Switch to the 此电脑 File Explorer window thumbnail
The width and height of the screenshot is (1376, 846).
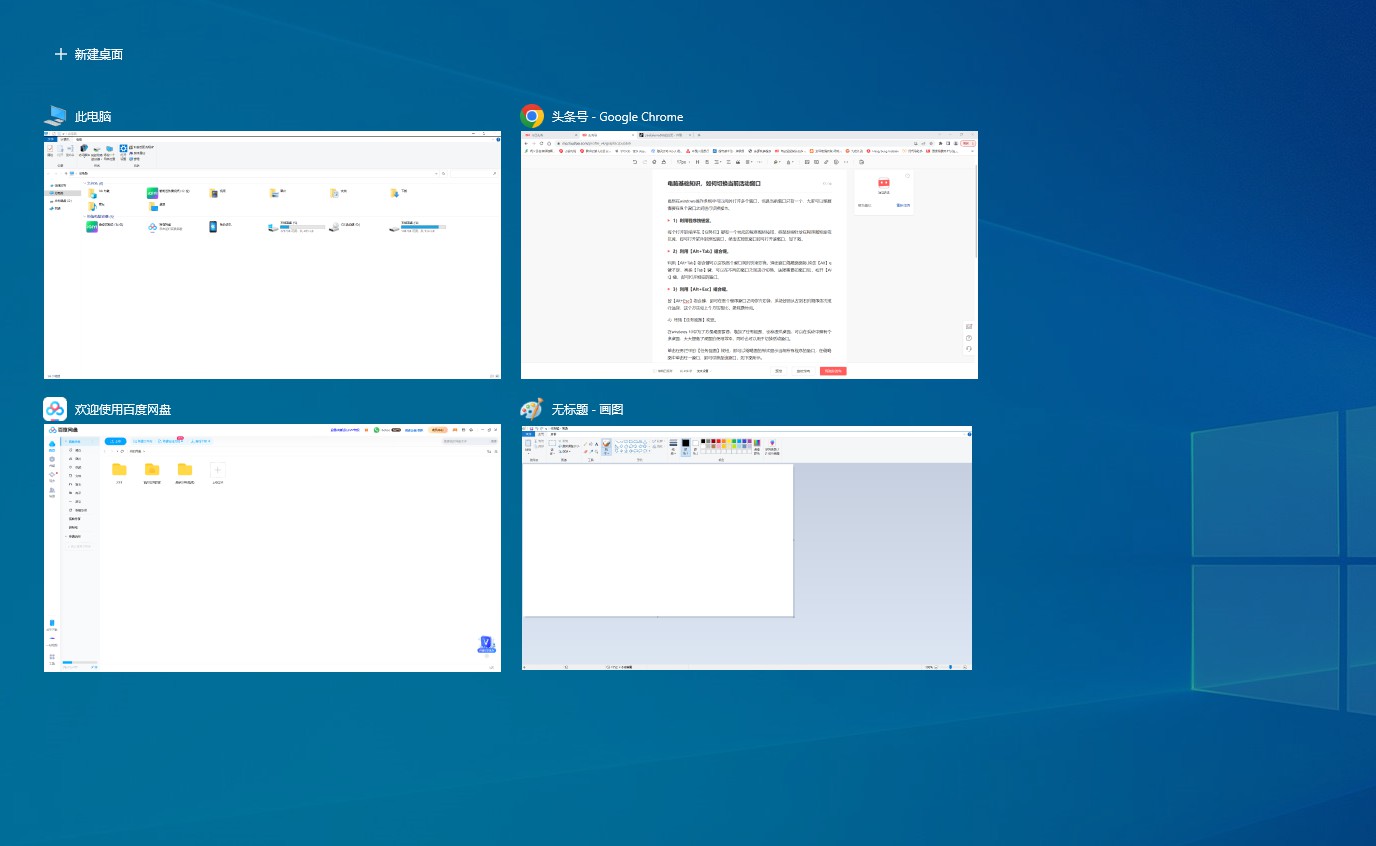(272, 254)
